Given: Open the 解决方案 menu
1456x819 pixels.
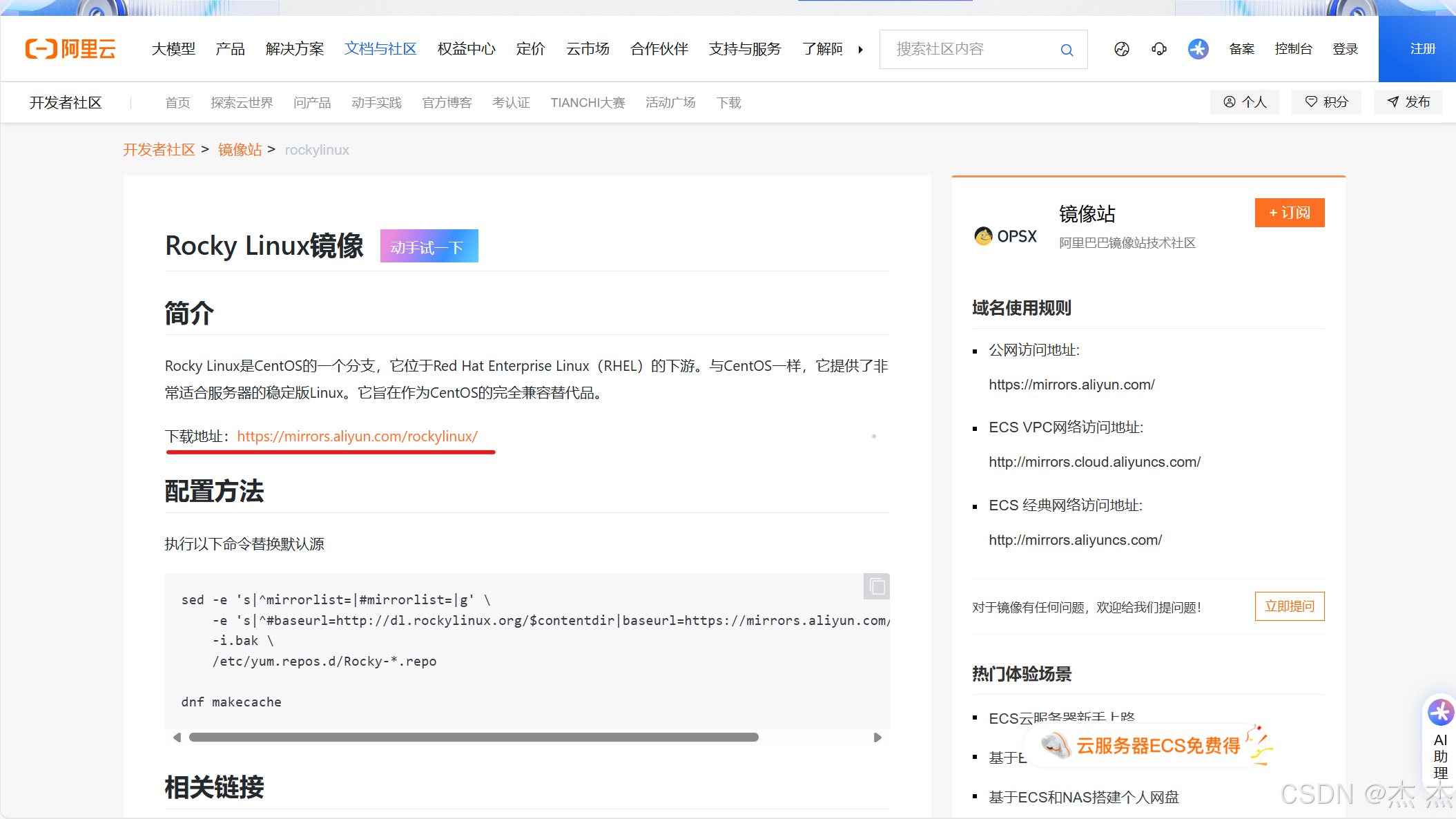Looking at the screenshot, I should [x=295, y=49].
